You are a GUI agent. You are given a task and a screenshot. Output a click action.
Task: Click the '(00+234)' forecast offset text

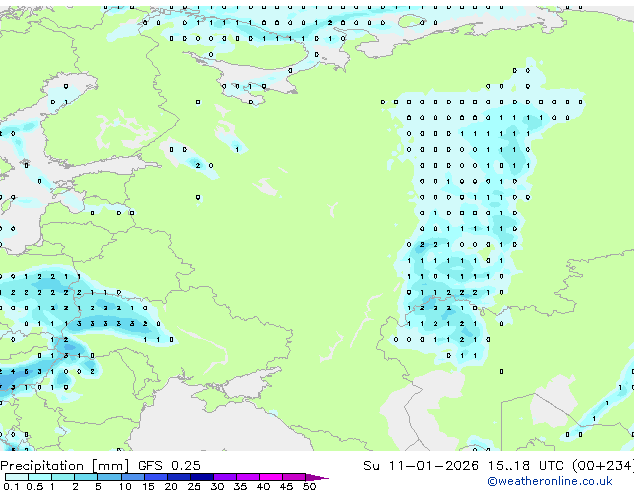(603, 466)
